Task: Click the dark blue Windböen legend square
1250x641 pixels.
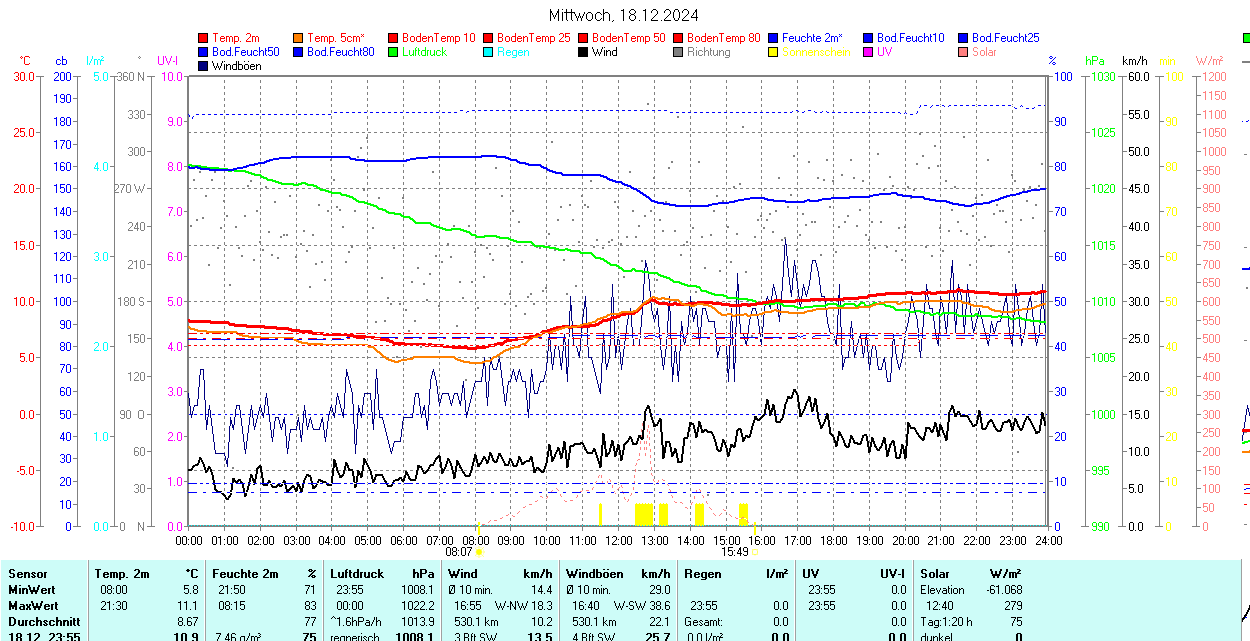Action: [204, 66]
